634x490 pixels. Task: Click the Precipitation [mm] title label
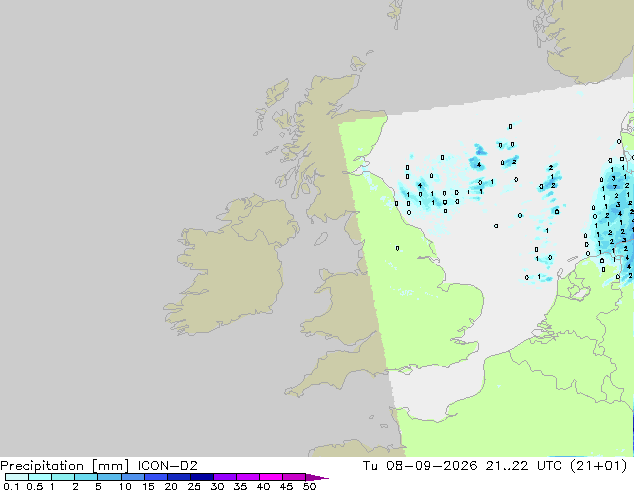[65, 466]
